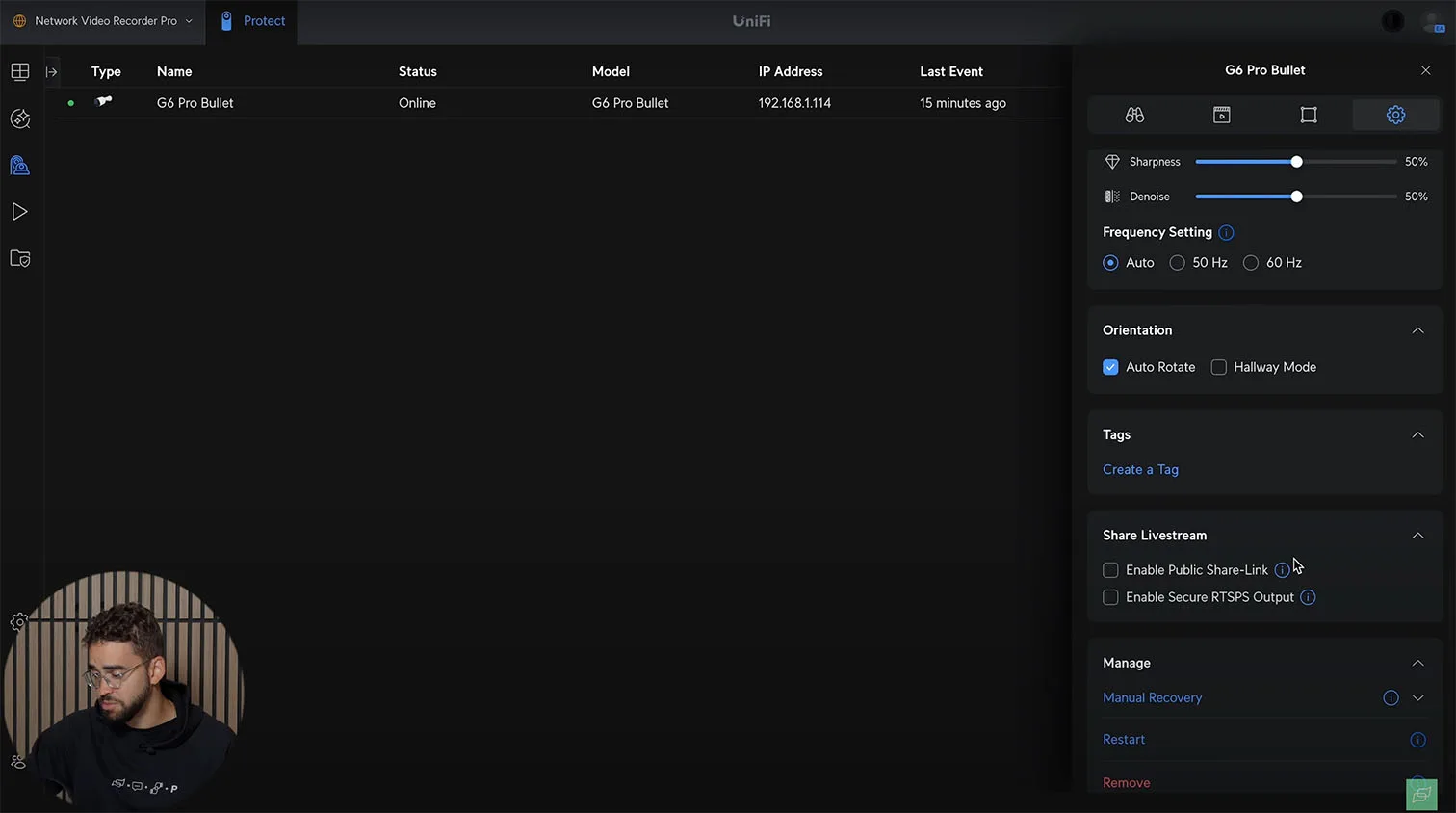Collapse the Manage section
The width and height of the screenshot is (1456, 813).
[1417, 663]
